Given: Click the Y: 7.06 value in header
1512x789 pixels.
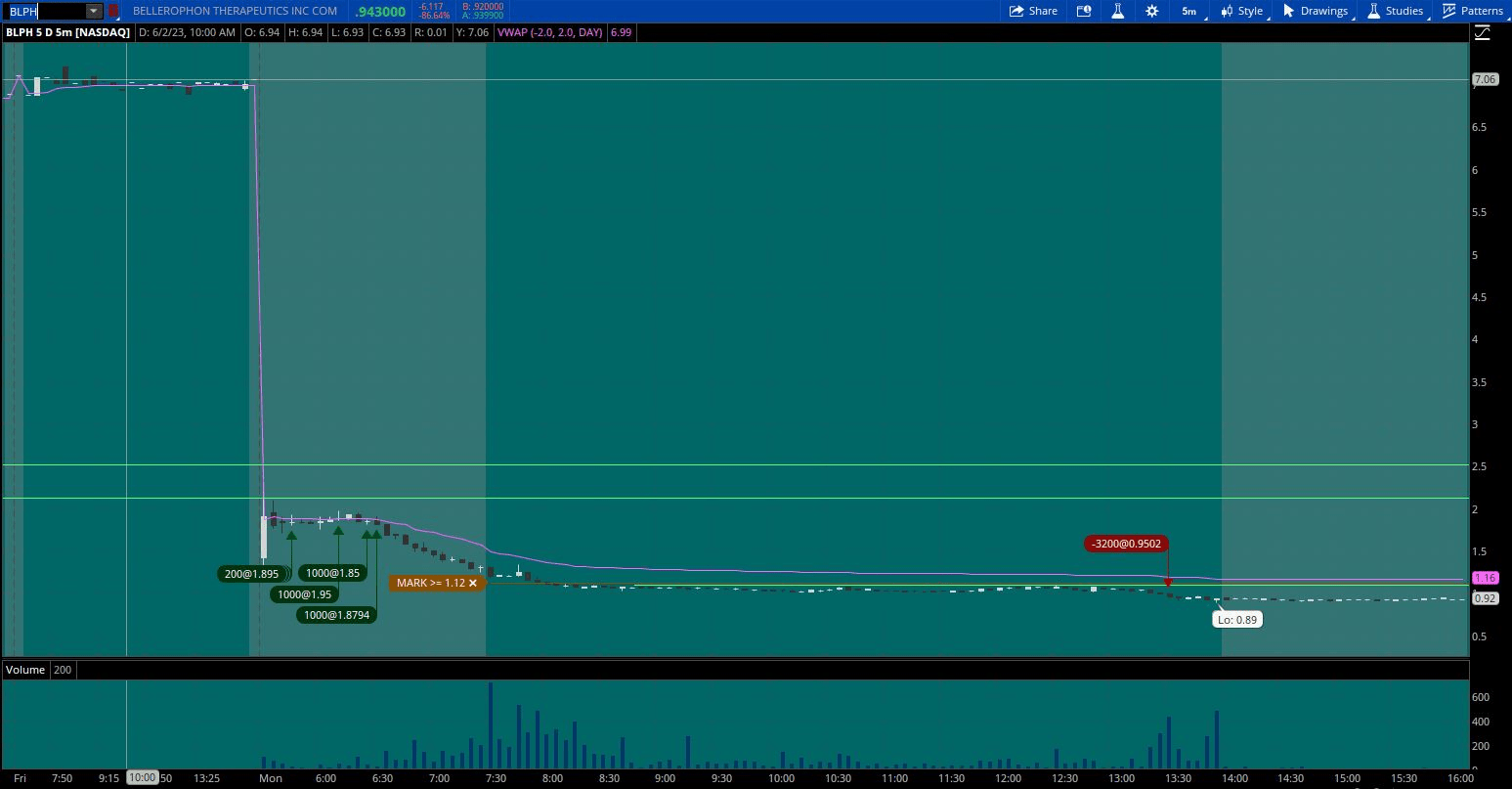Looking at the screenshot, I should [x=472, y=32].
